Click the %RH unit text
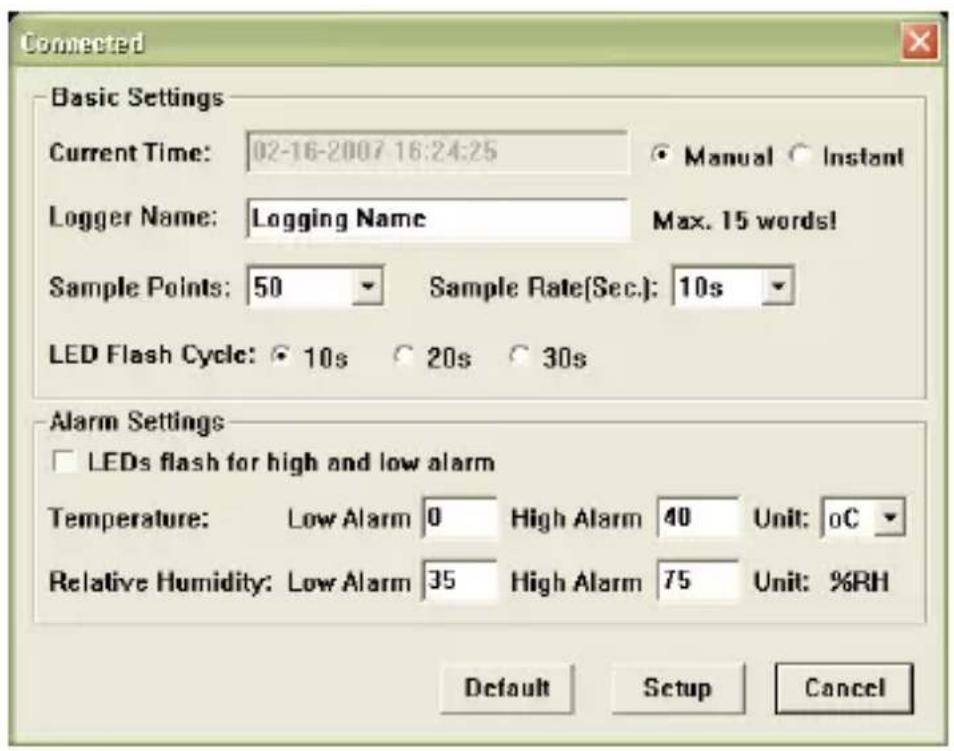Image resolution: width=954 pixels, height=751 pixels. tap(859, 582)
